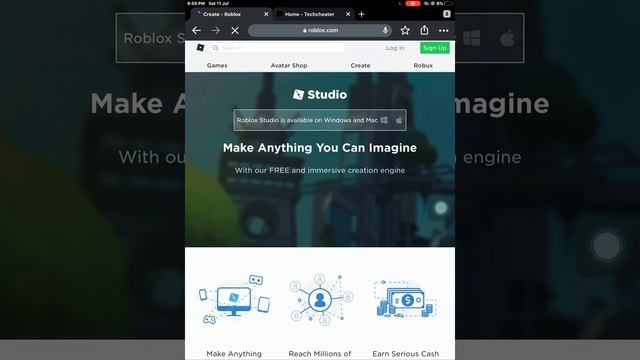Open the three-dot browser menu
This screenshot has height=360, width=640.
pyautogui.click(x=444, y=30)
